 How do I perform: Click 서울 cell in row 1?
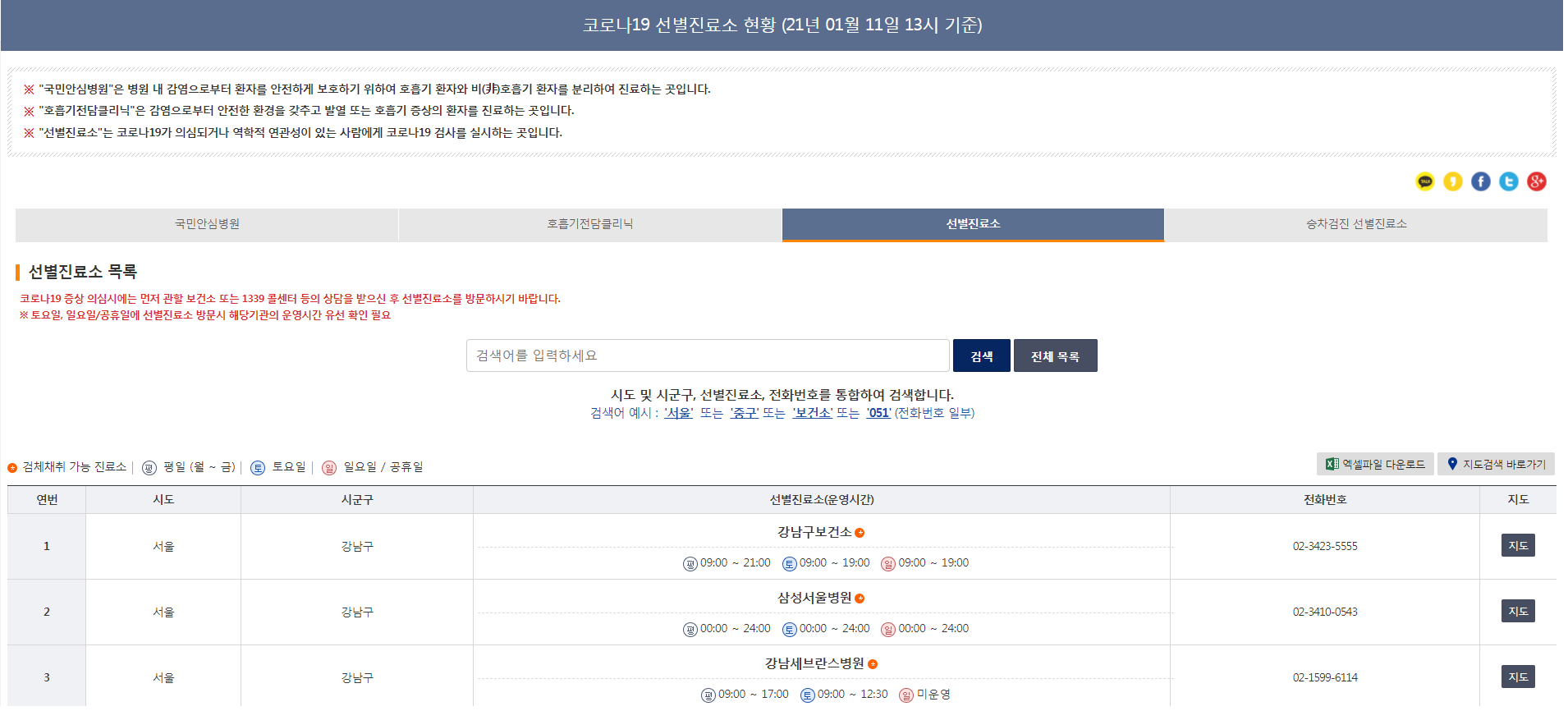pyautogui.click(x=163, y=547)
